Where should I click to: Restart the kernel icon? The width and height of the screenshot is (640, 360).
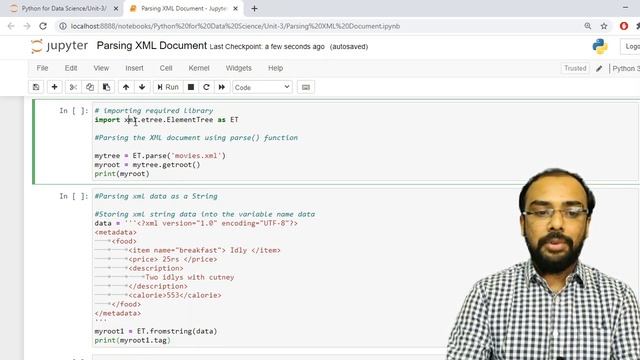[x=206, y=87]
